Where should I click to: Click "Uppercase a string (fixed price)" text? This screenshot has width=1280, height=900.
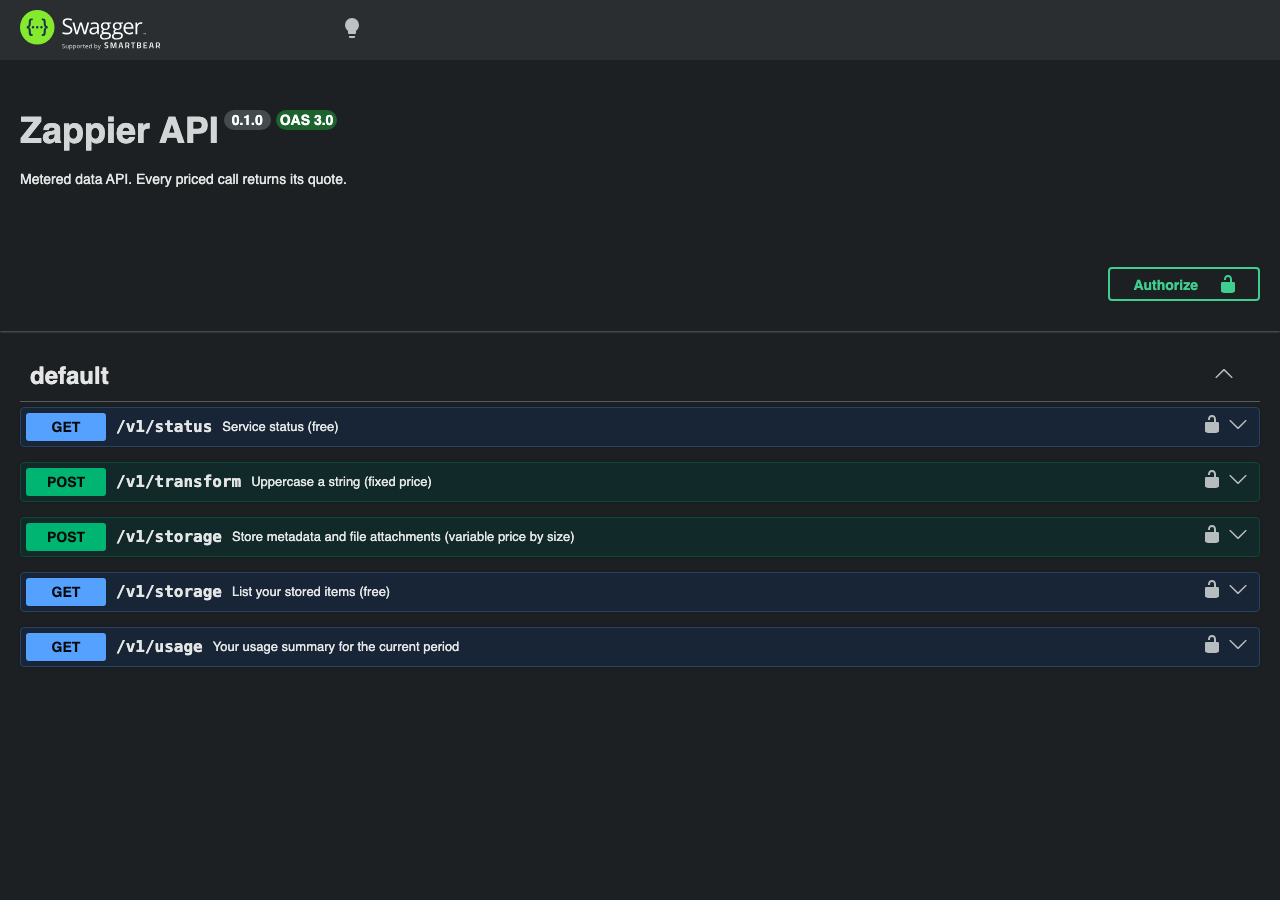point(341,482)
